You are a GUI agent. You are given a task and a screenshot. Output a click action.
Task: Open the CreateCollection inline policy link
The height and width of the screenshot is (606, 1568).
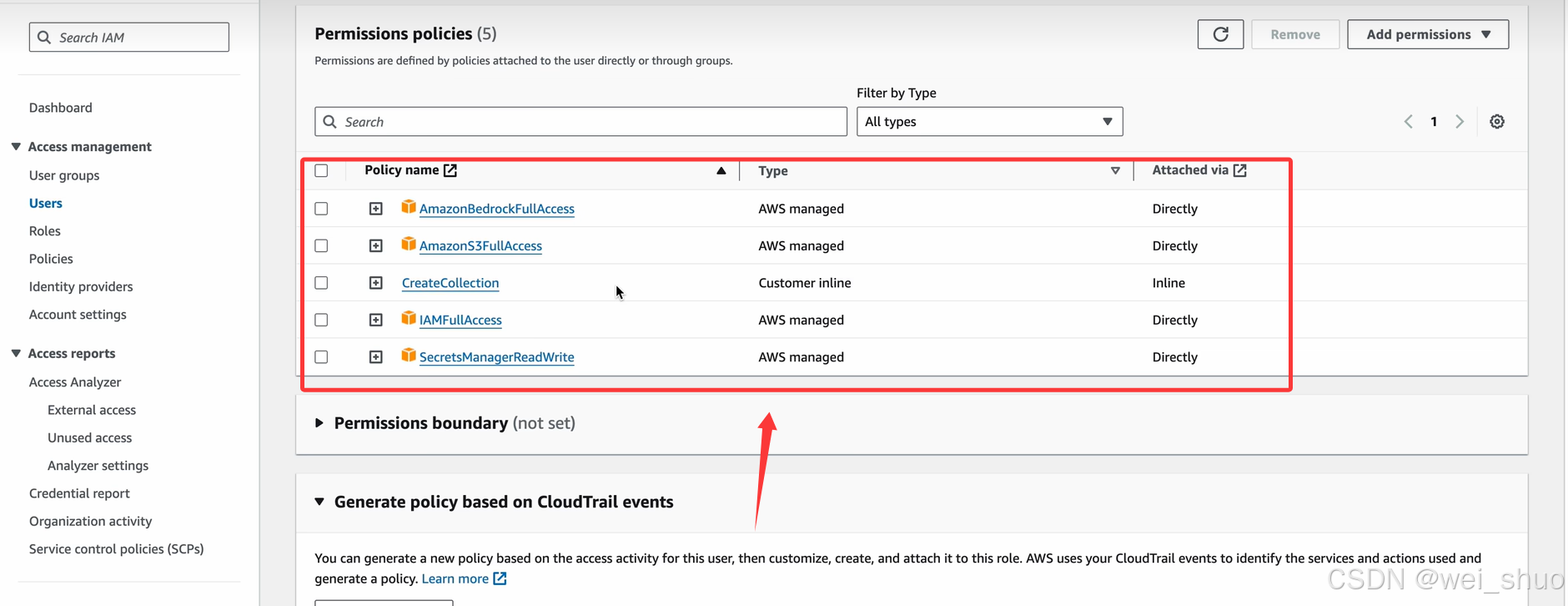[450, 283]
